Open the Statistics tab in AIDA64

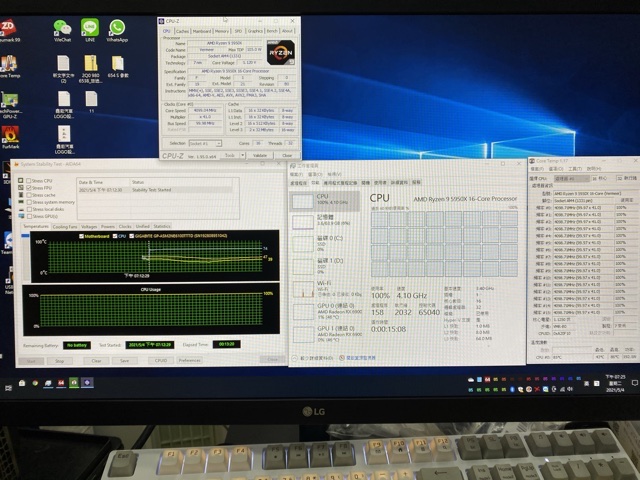tap(162, 227)
